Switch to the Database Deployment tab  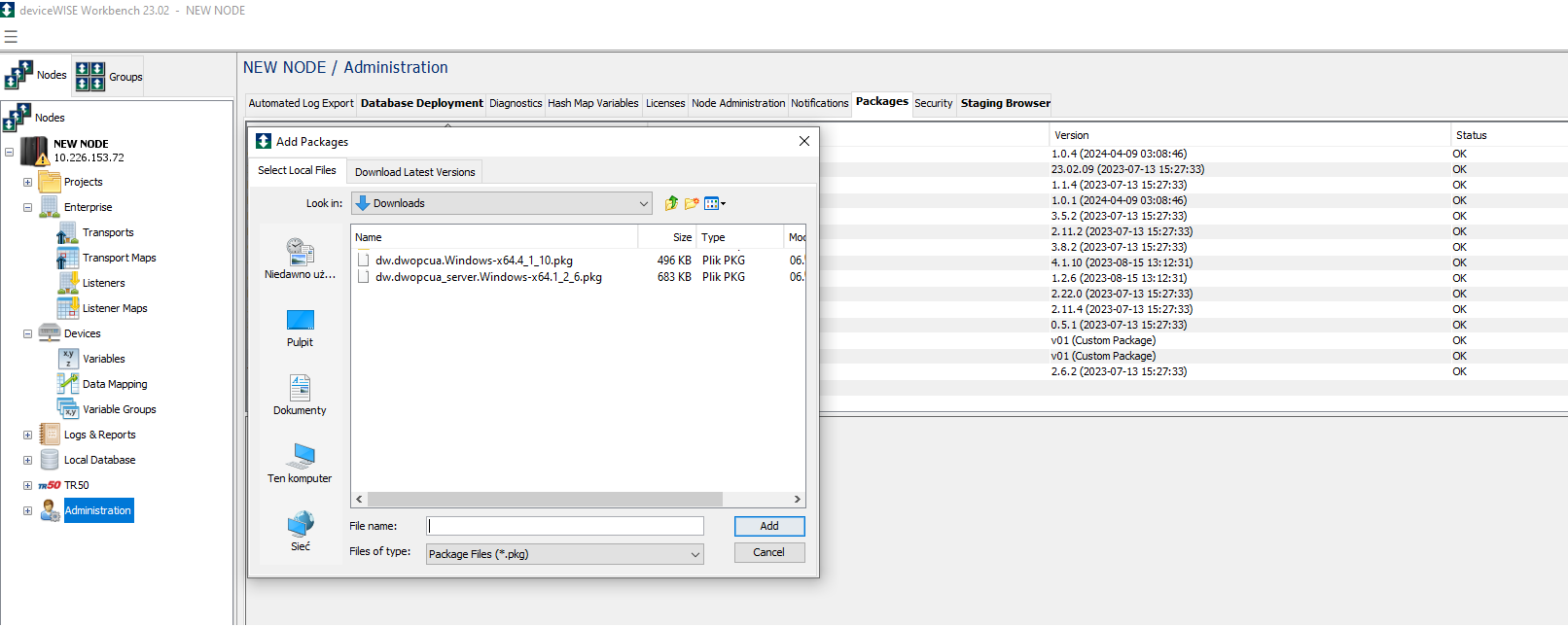point(421,103)
